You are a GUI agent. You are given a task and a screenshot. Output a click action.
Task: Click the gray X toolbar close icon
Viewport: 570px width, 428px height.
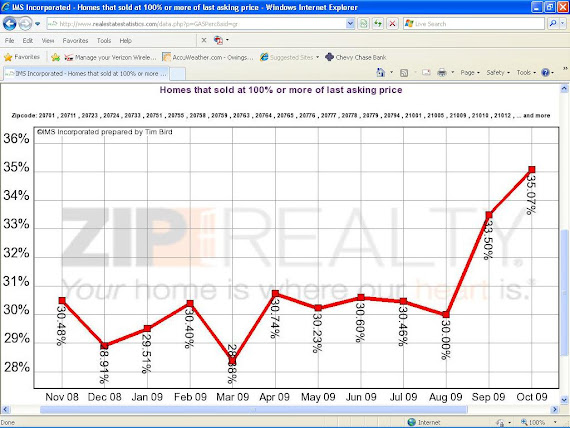pos(204,40)
